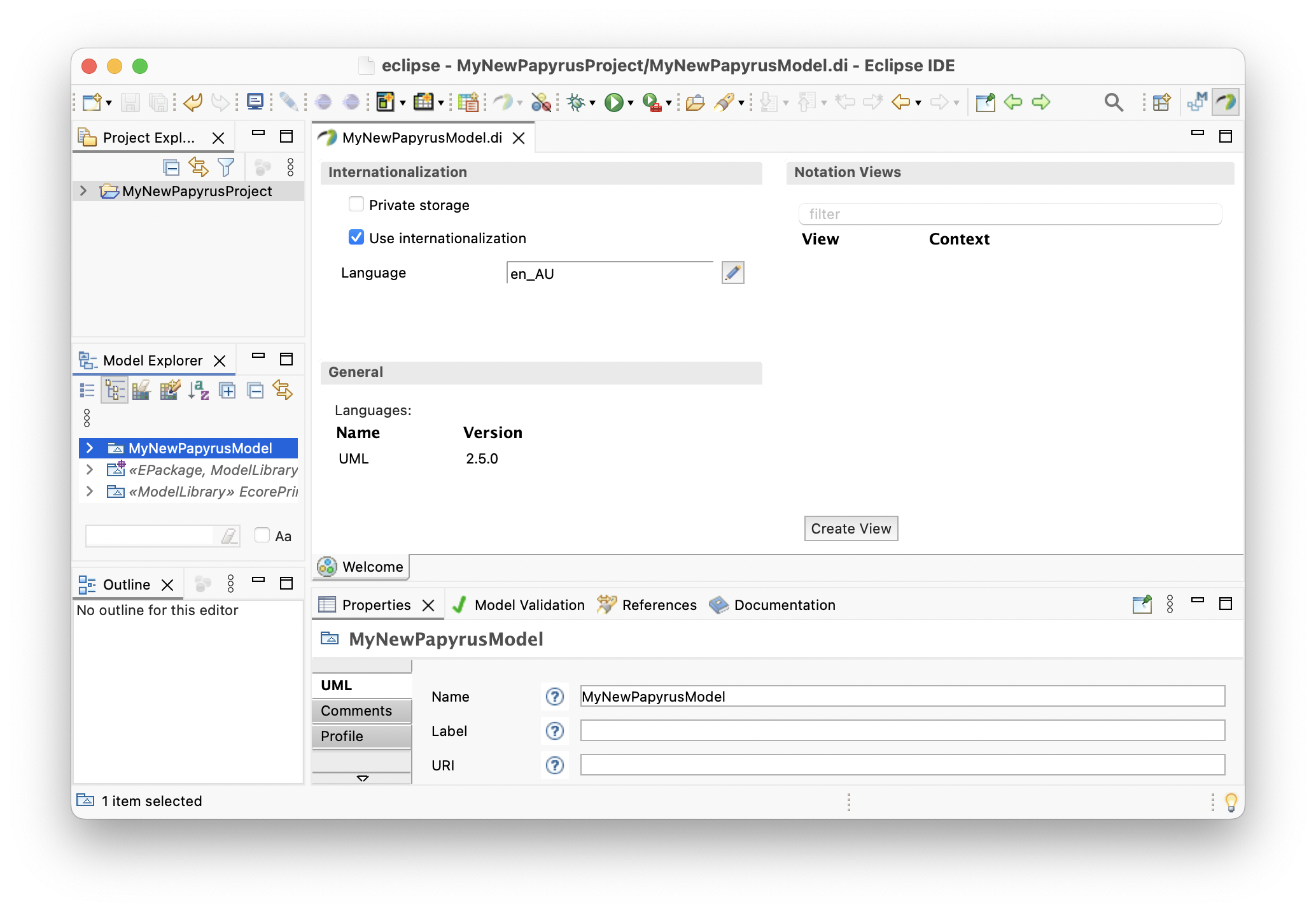Viewport: 1316px width, 913px height.
Task: Expand the EPackage ModelLibrary node
Action: 90,470
